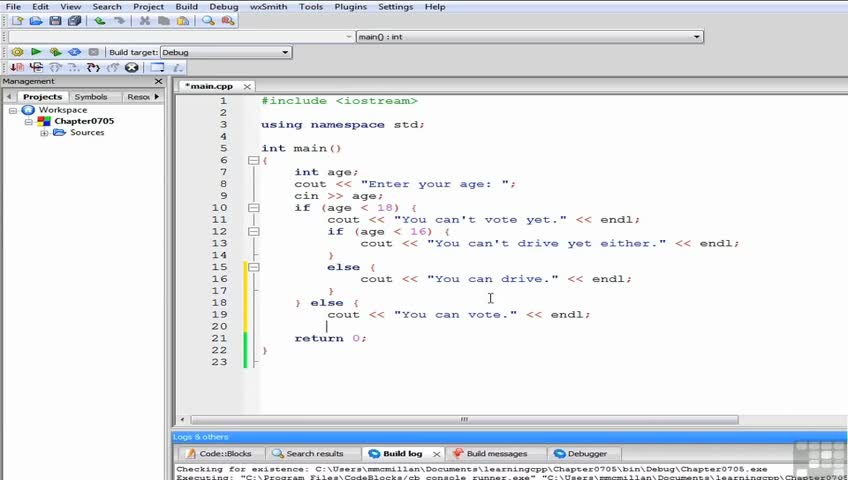The image size is (848, 480).
Task: Run the program with green arrow
Action: [x=36, y=52]
